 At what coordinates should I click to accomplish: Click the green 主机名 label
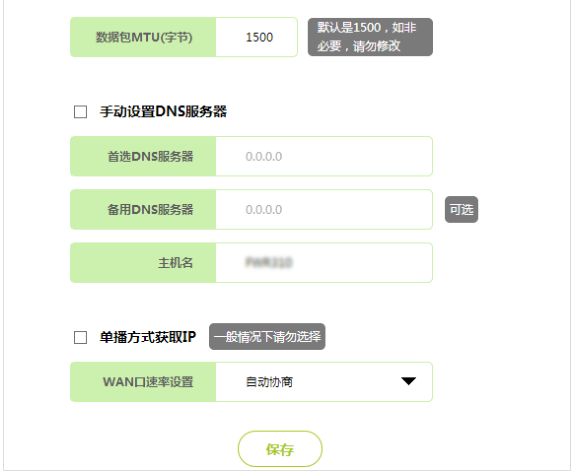click(143, 263)
